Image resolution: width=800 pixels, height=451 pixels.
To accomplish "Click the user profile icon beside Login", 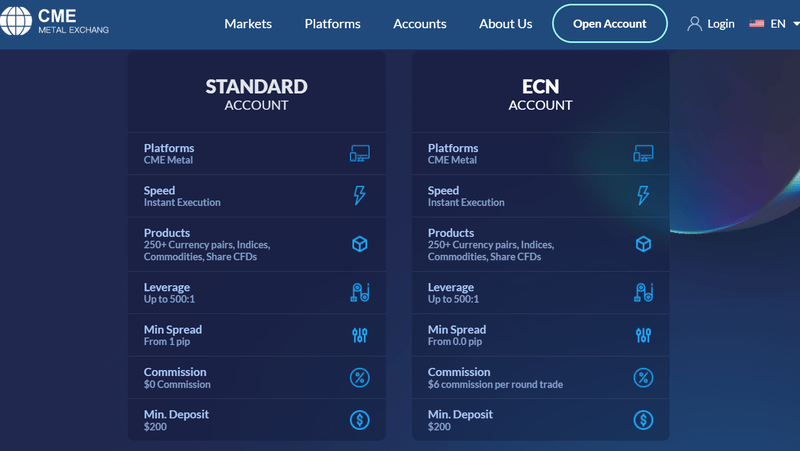I will click(694, 23).
